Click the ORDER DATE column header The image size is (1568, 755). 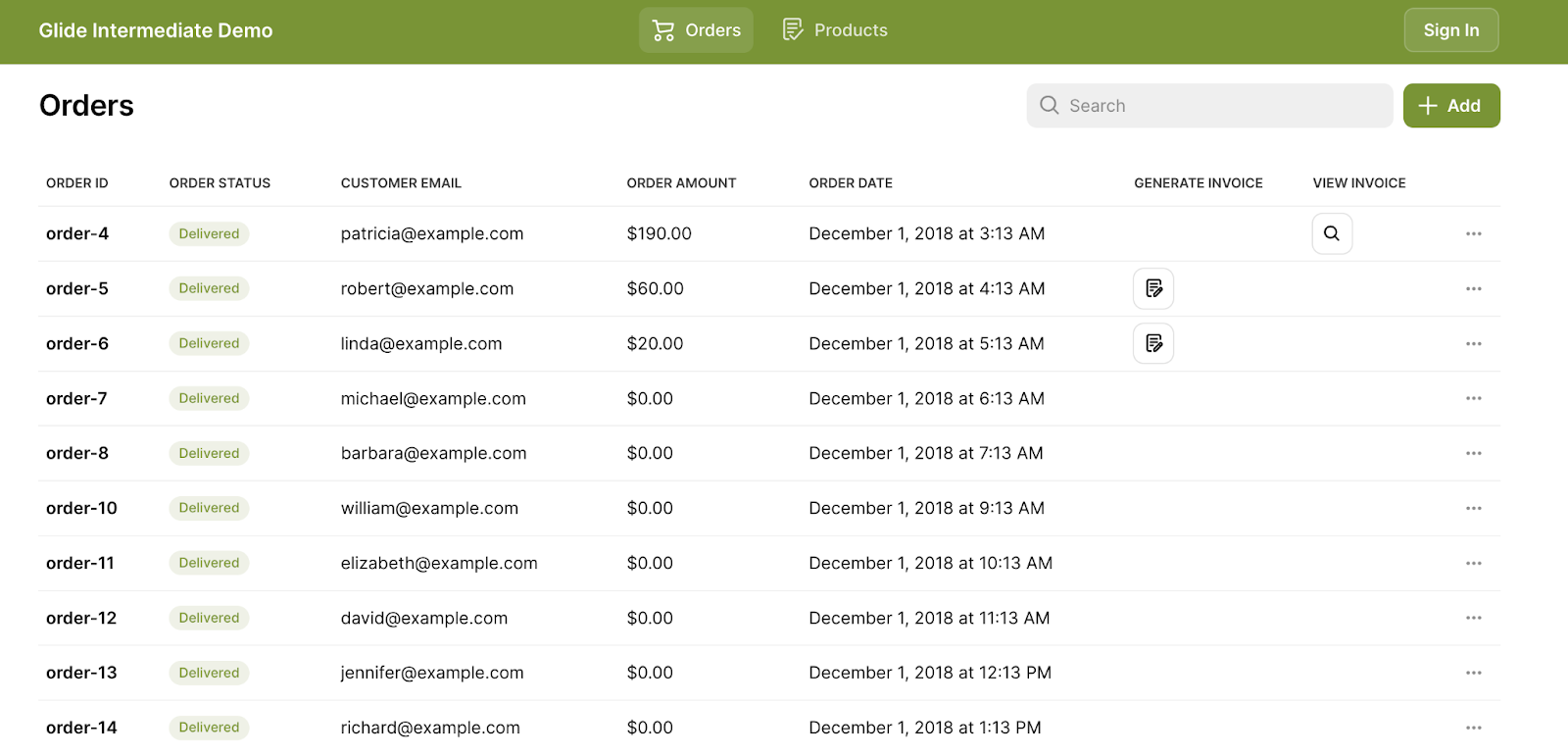[851, 183]
